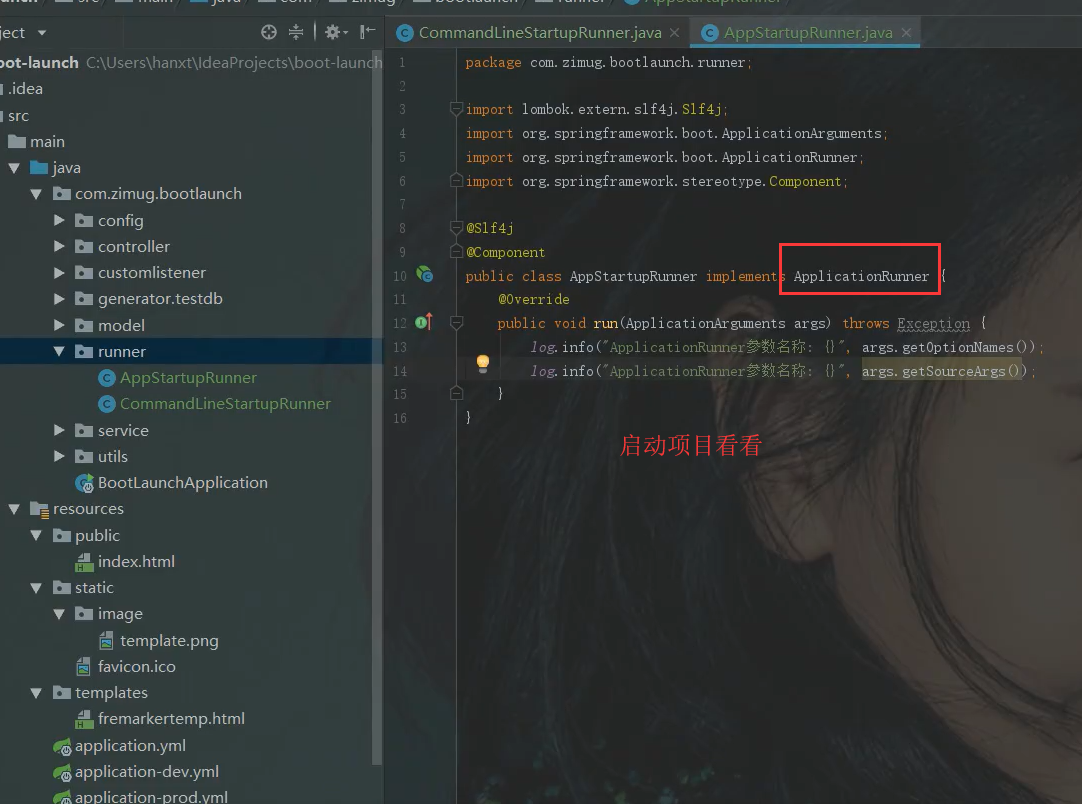Screen dimensions: 1082x804
Task: Click the @Override annotation
Action: pos(534,299)
